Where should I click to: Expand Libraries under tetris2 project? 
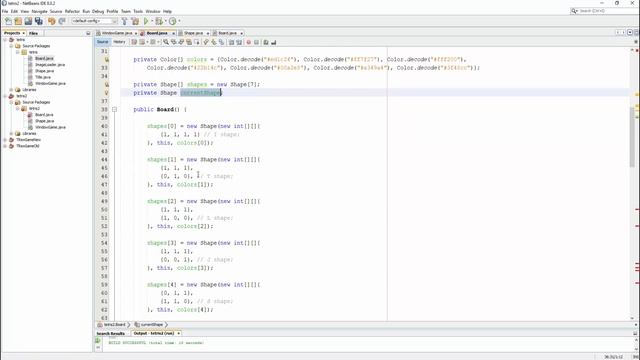(11, 133)
